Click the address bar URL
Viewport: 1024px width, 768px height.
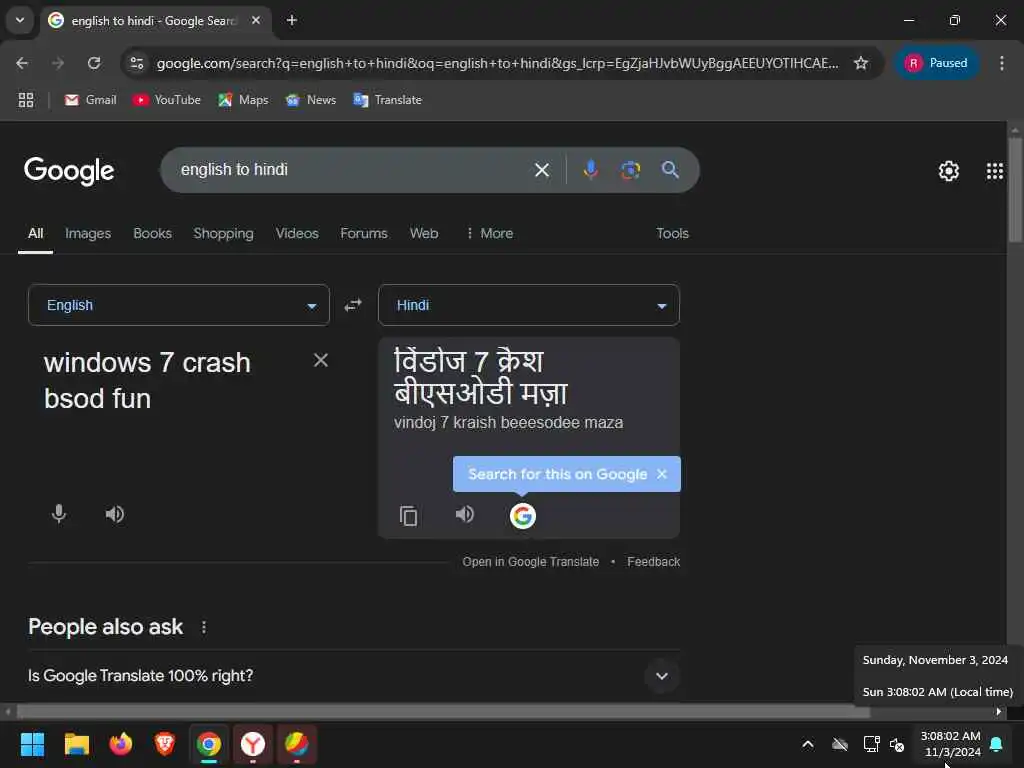coord(498,63)
